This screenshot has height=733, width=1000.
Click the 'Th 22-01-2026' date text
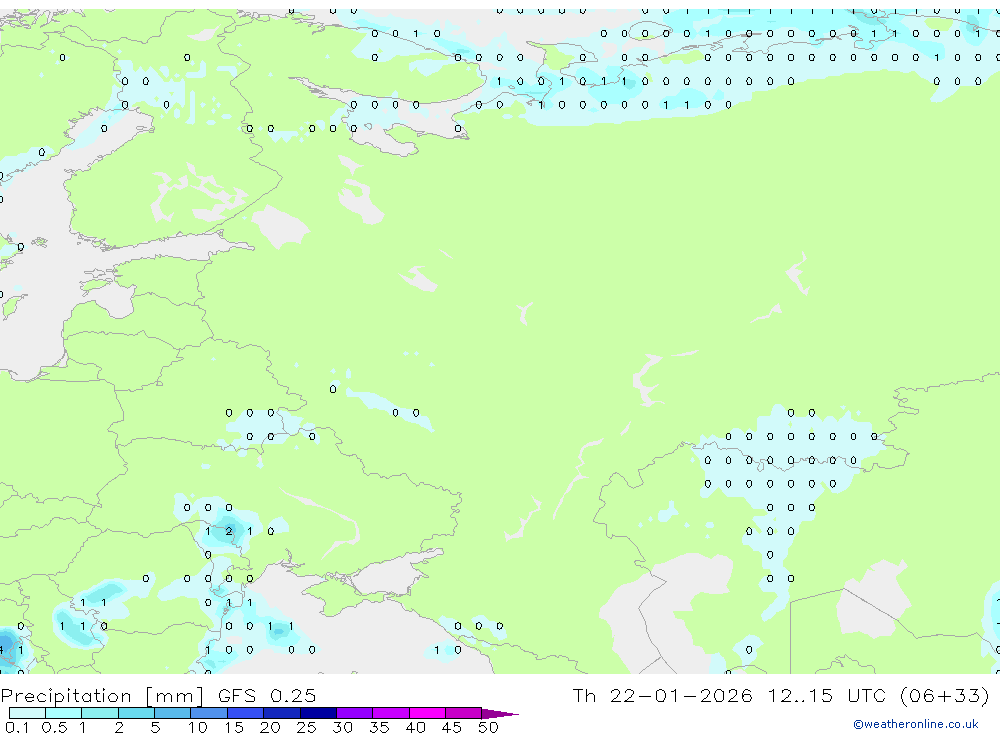coord(662,695)
